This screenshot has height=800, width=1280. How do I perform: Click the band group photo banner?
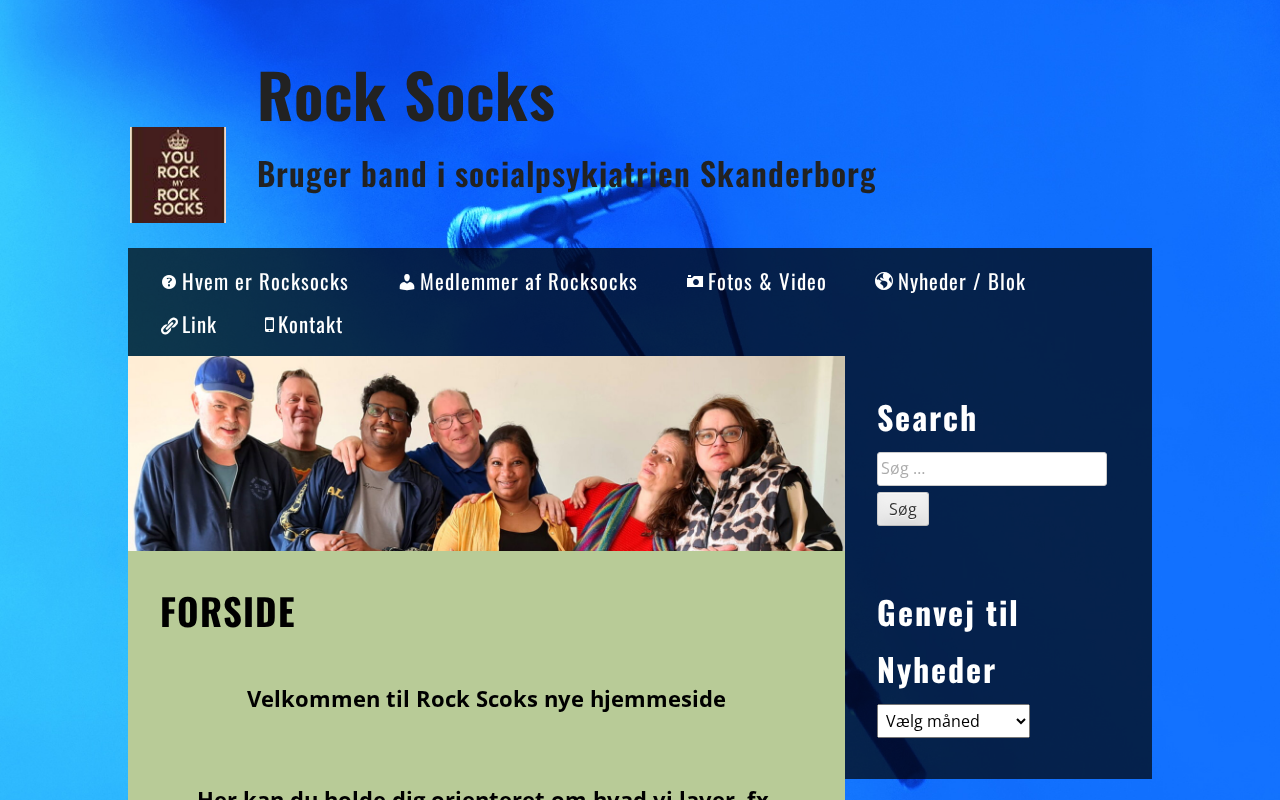[486, 453]
